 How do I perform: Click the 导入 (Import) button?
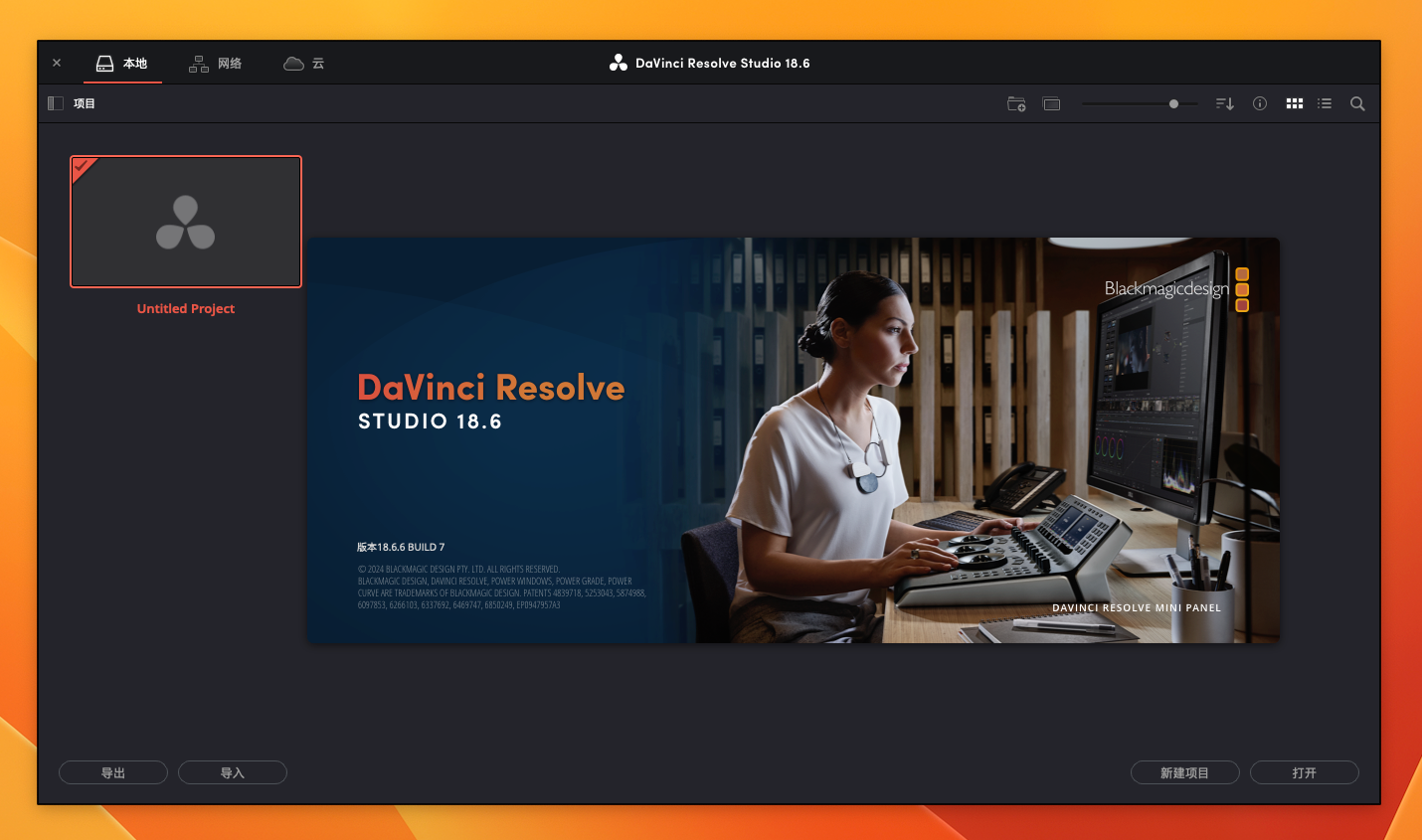pos(233,772)
